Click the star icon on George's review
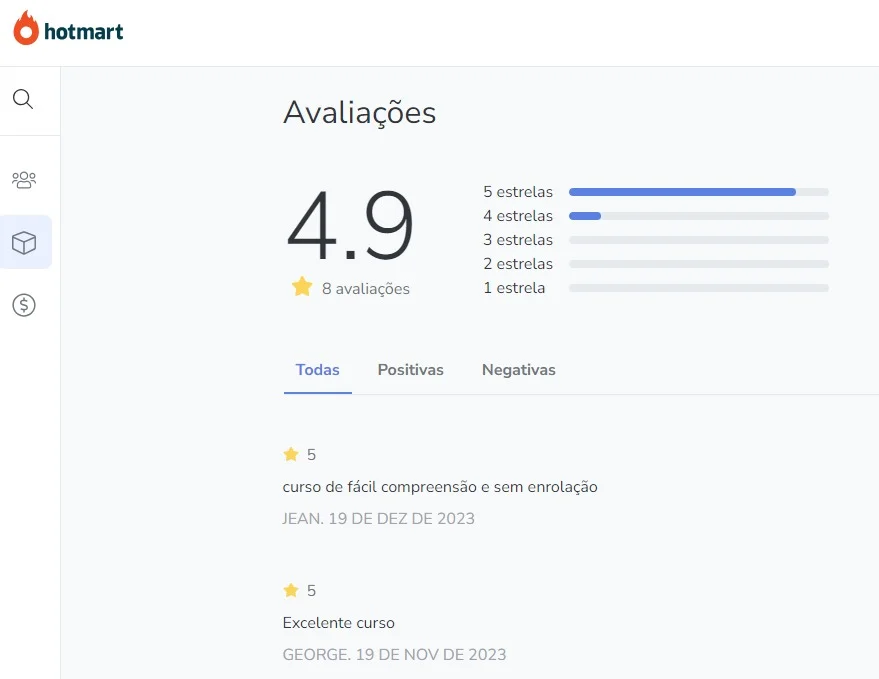 [x=291, y=590]
